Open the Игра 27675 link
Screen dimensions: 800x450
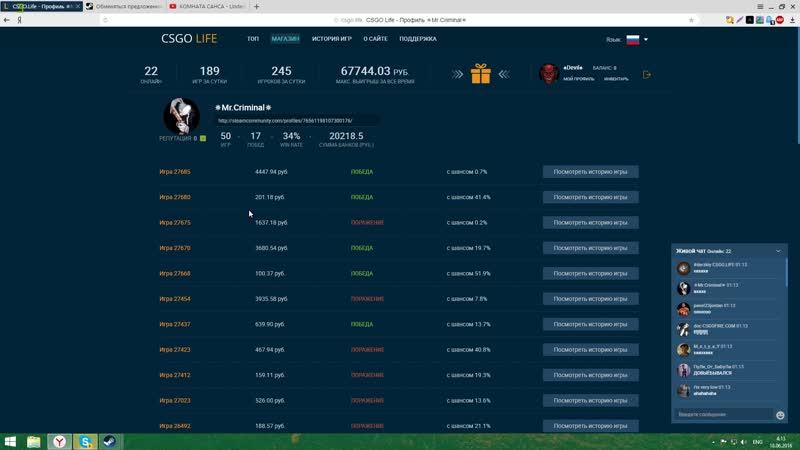tap(175, 223)
